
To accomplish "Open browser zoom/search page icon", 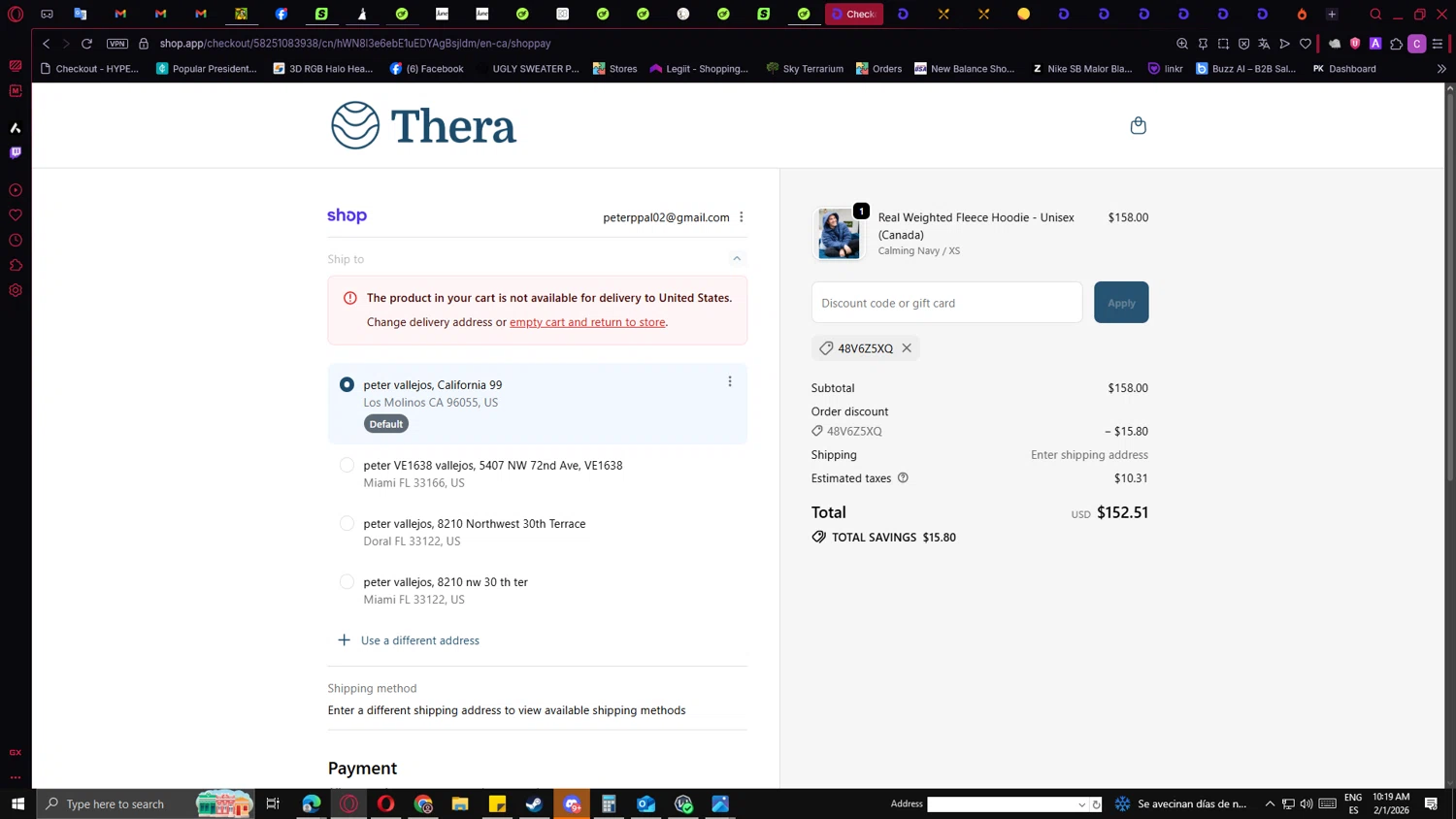I will pyautogui.click(x=1182, y=44).
